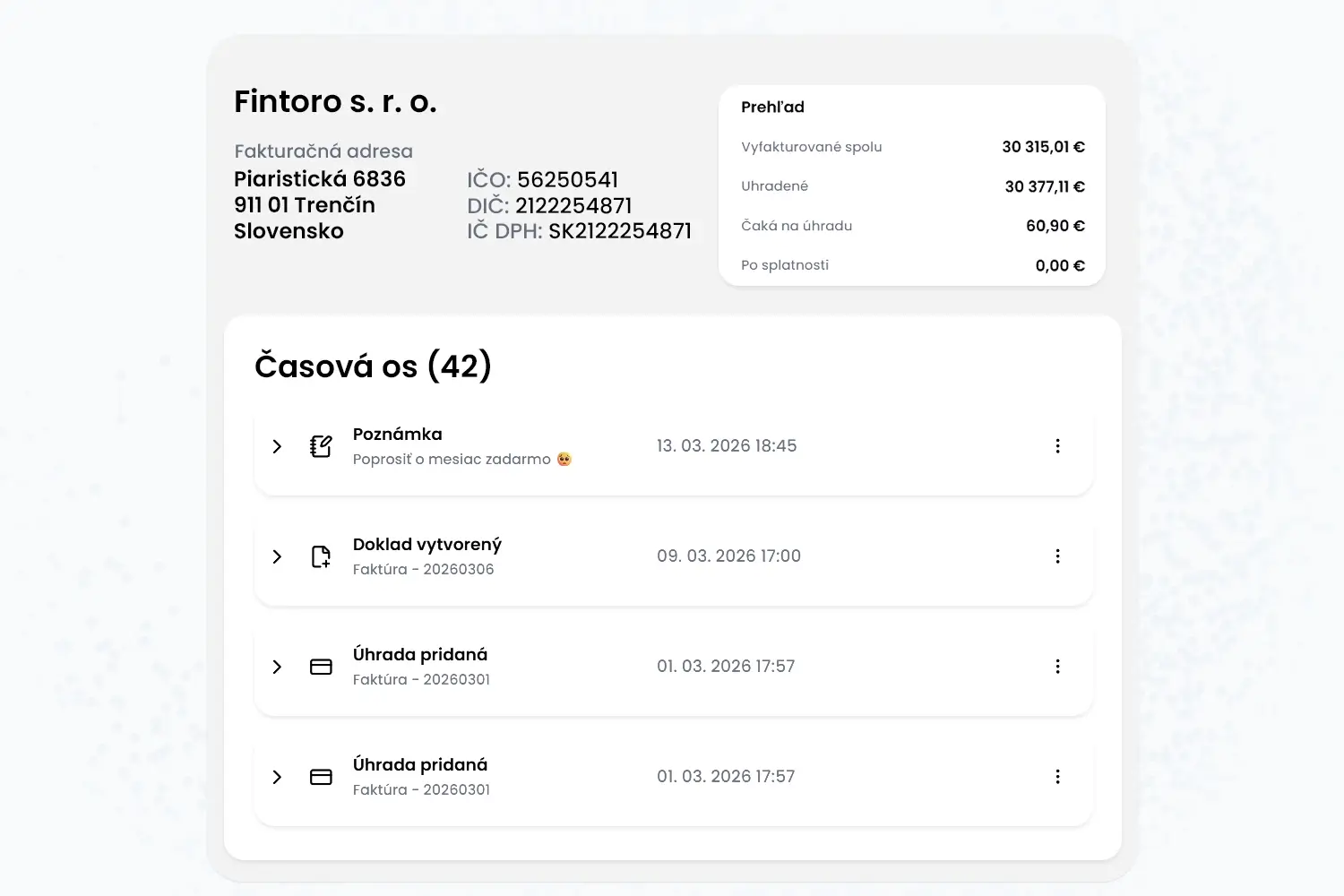Click the Fintoro s. r. o. company name
The width and height of the screenshot is (1344, 896).
click(335, 101)
